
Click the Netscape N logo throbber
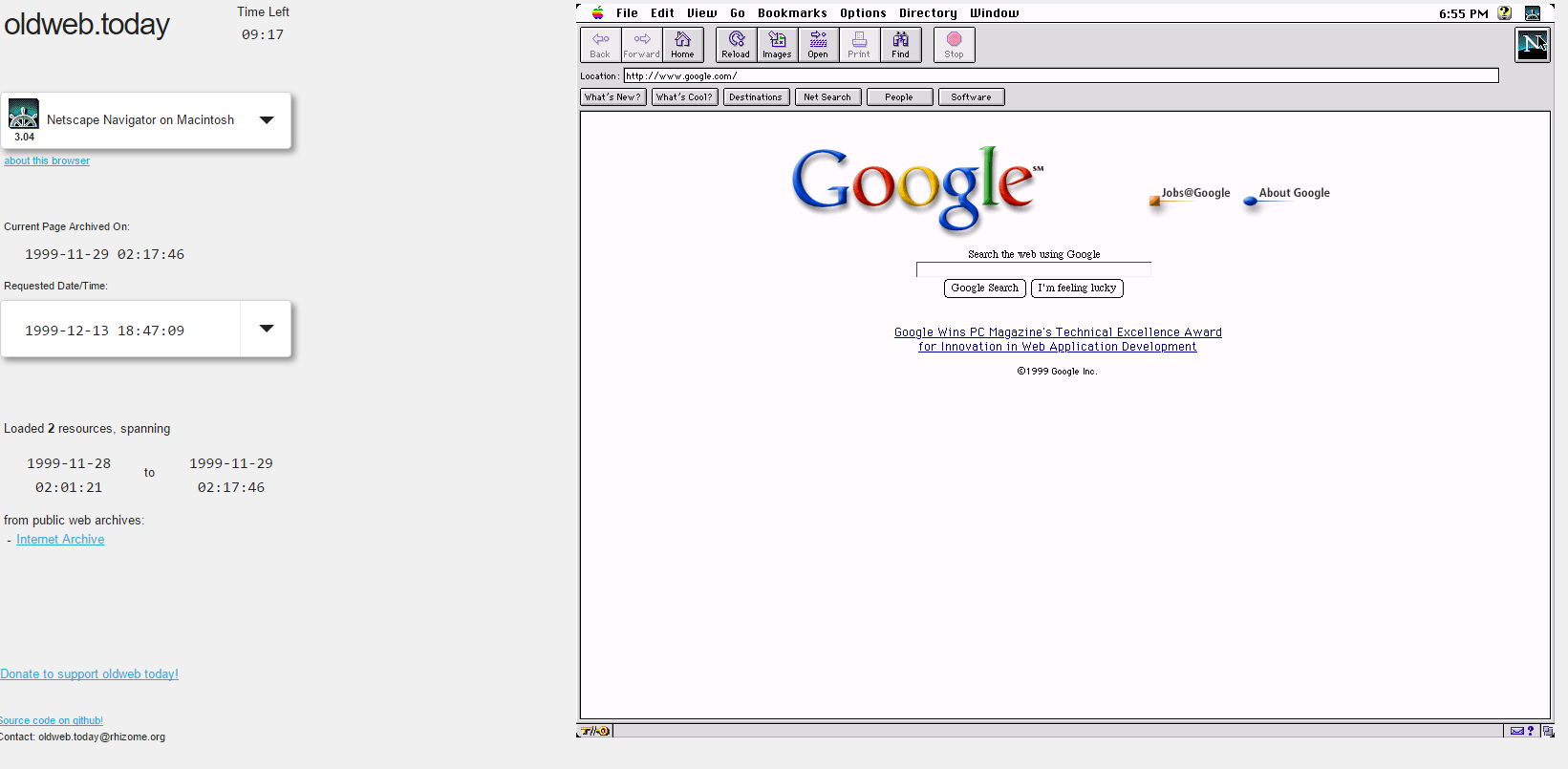point(1532,44)
